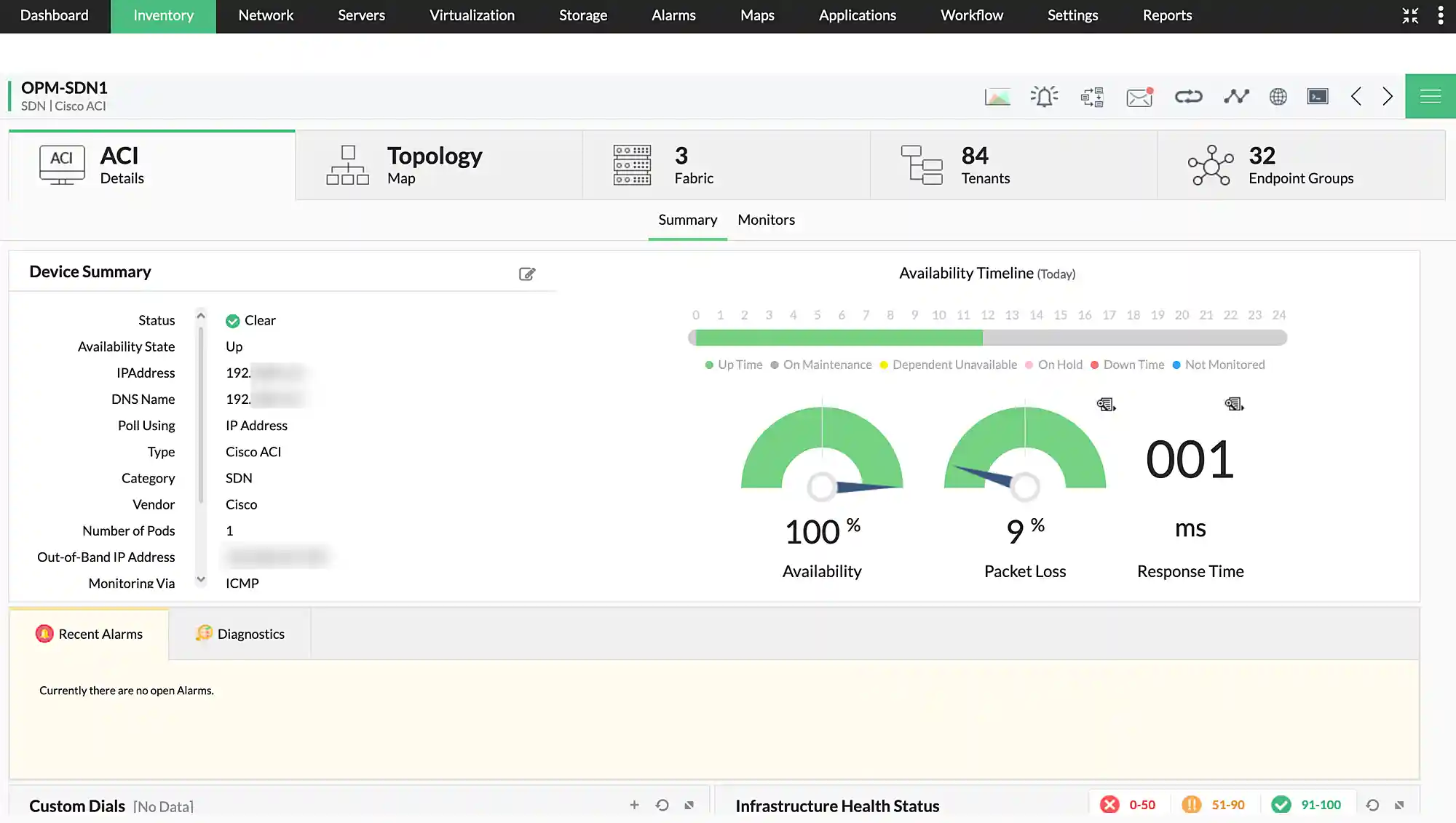Toggle the 91-100 health status filter

[x=1306, y=805]
